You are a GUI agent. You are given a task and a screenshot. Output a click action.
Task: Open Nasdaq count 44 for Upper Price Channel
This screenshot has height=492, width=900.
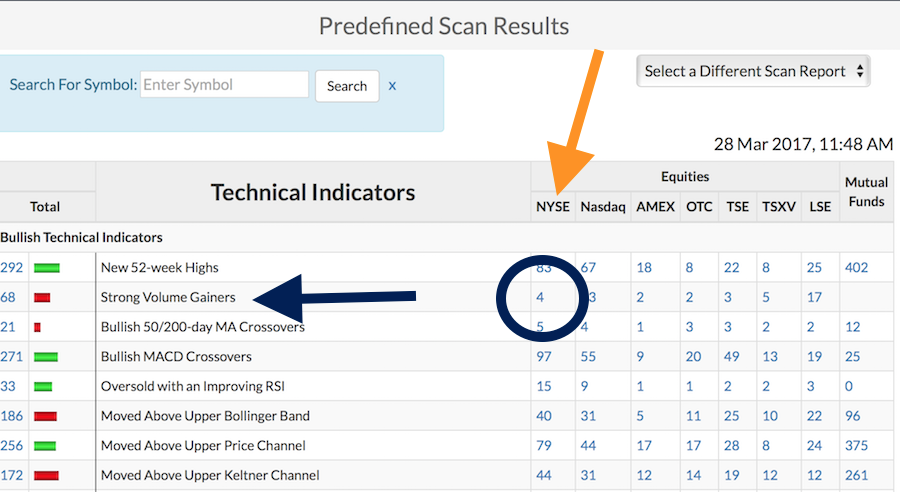588,445
